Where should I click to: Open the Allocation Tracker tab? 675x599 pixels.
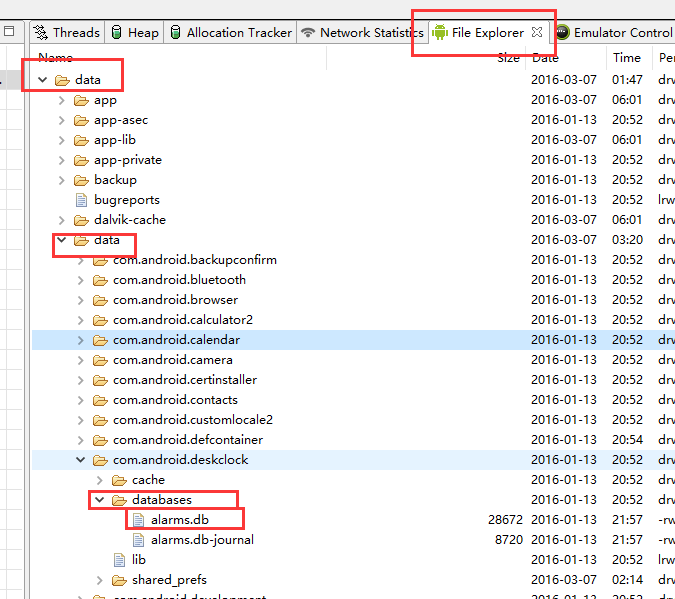point(230,32)
